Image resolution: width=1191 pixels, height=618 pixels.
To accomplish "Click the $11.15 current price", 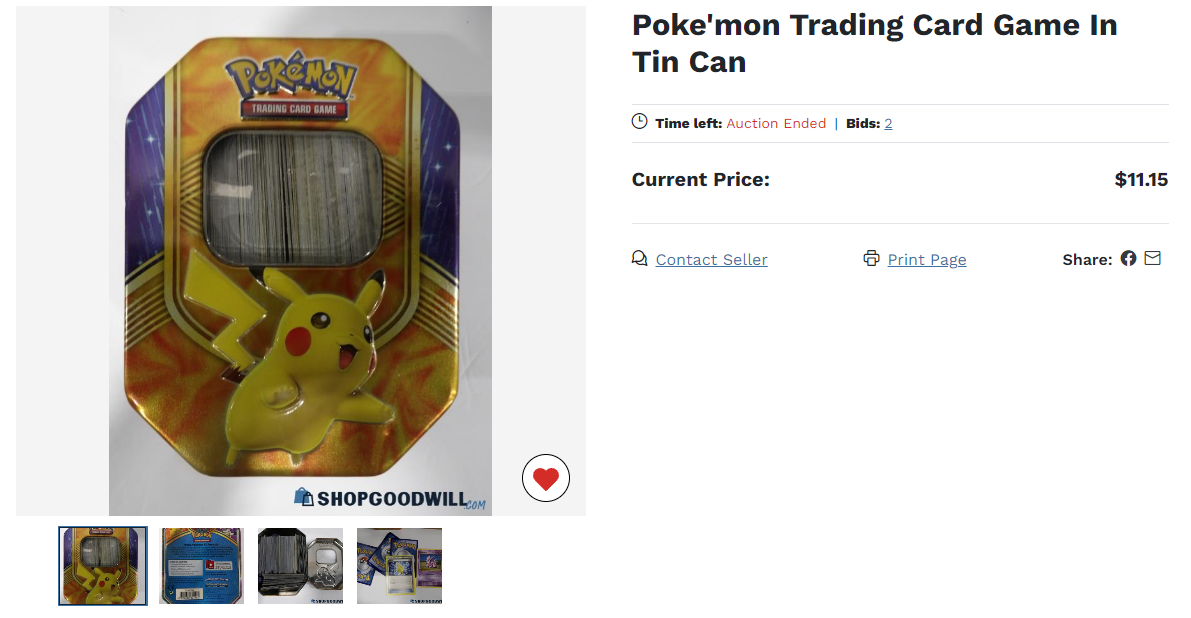I will 1141,179.
